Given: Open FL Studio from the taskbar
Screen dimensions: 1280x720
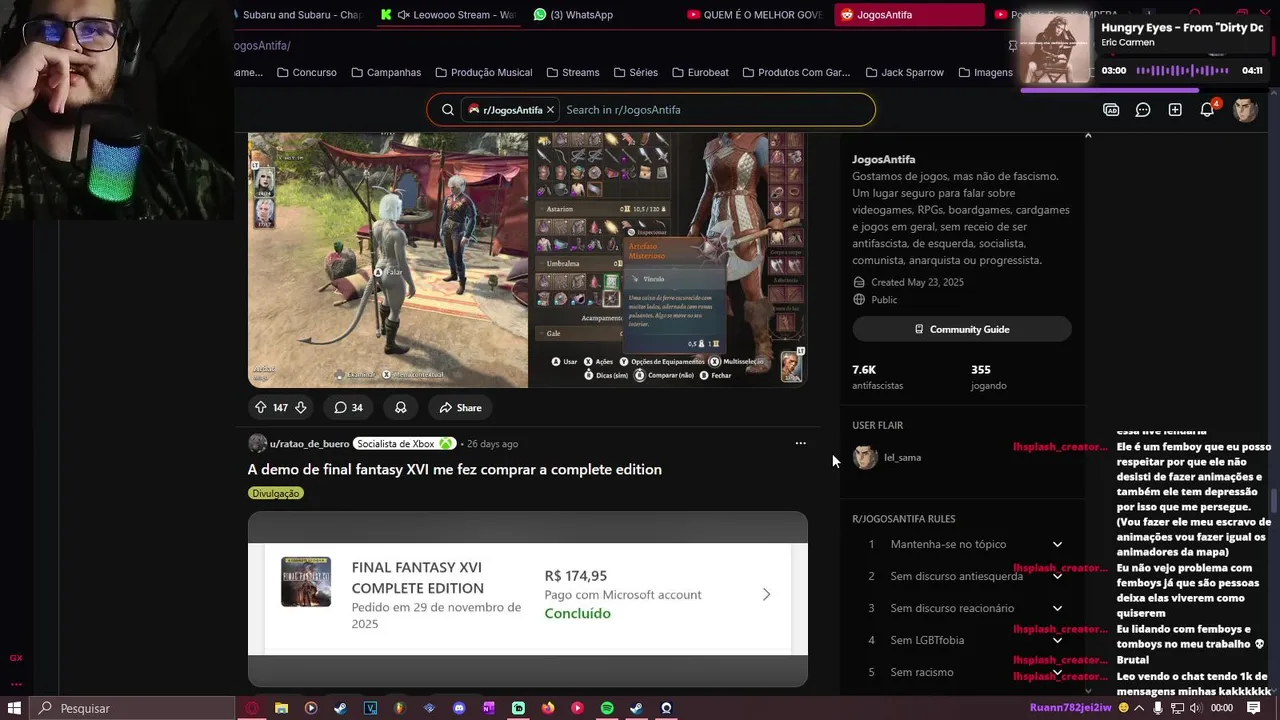Looking at the screenshot, I should pos(400,708).
